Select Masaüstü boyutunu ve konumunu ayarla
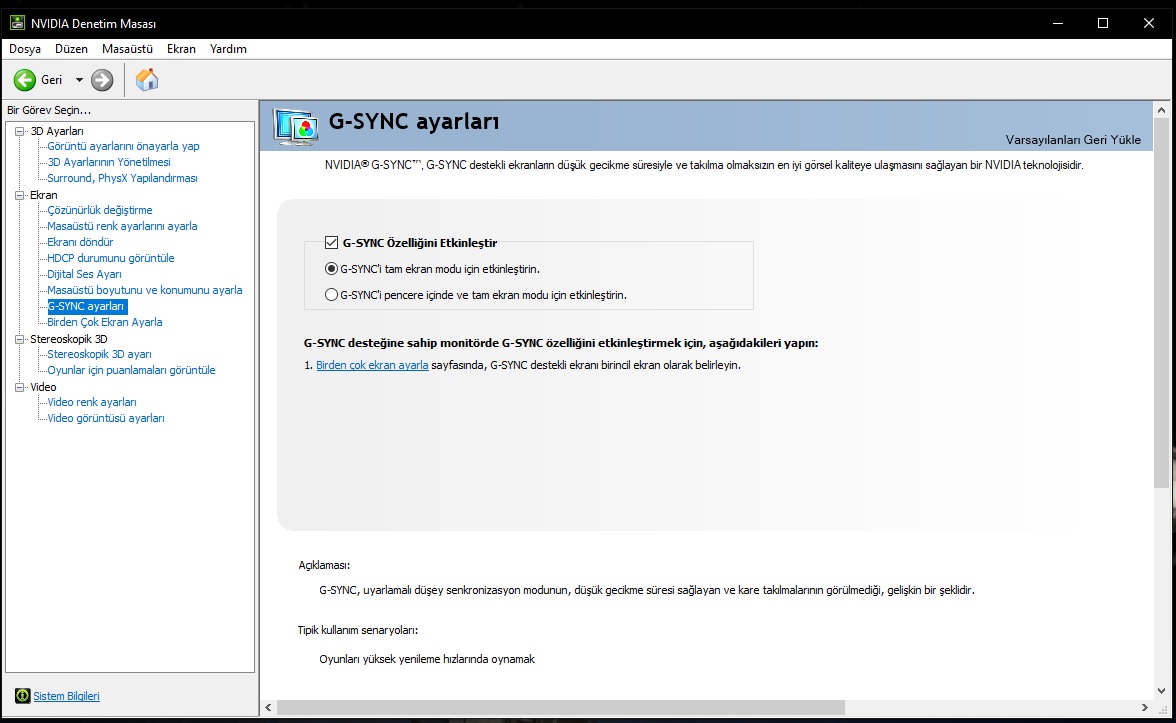 coord(145,290)
